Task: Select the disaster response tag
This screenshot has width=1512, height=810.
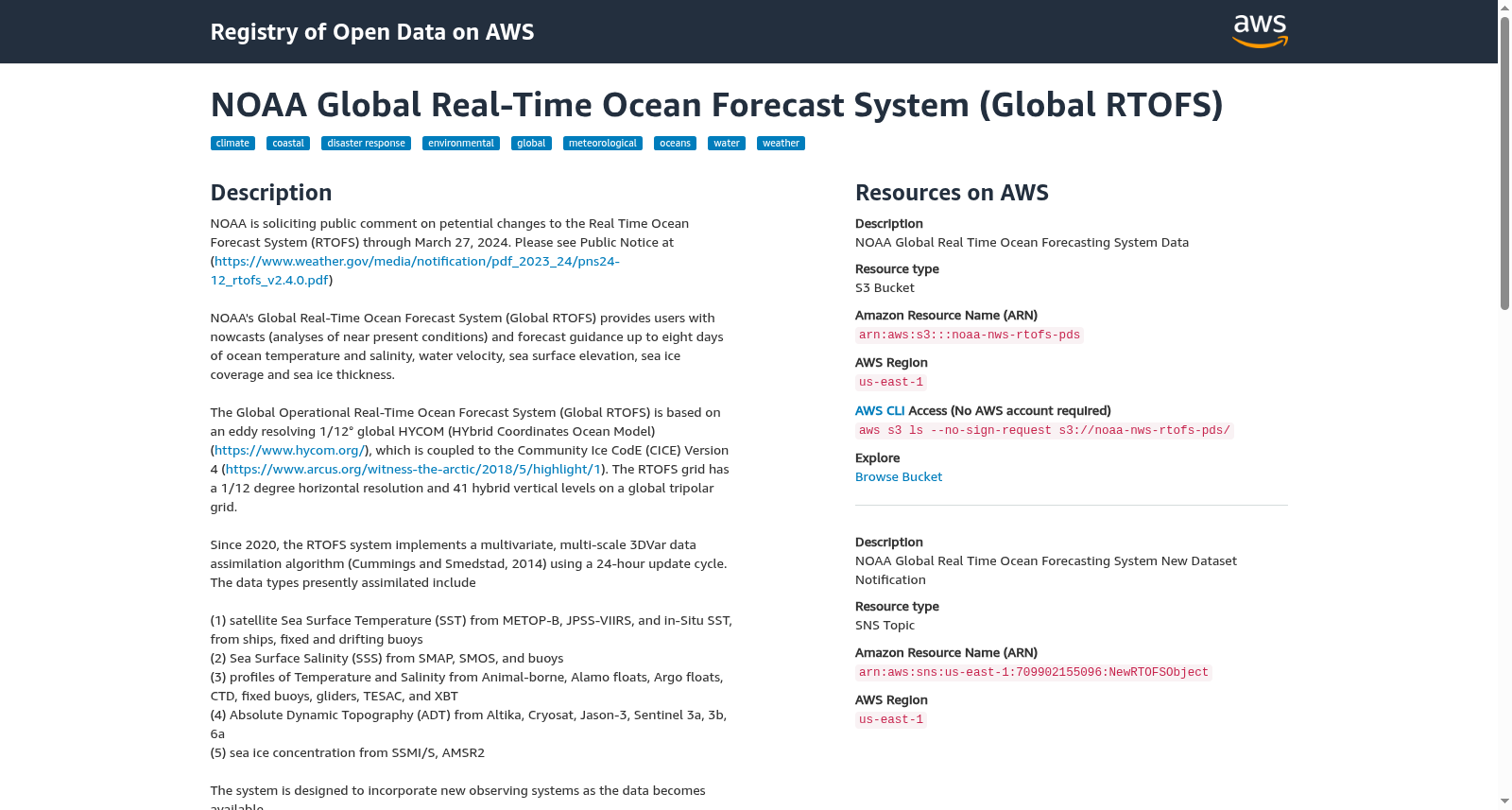Action: pos(366,144)
